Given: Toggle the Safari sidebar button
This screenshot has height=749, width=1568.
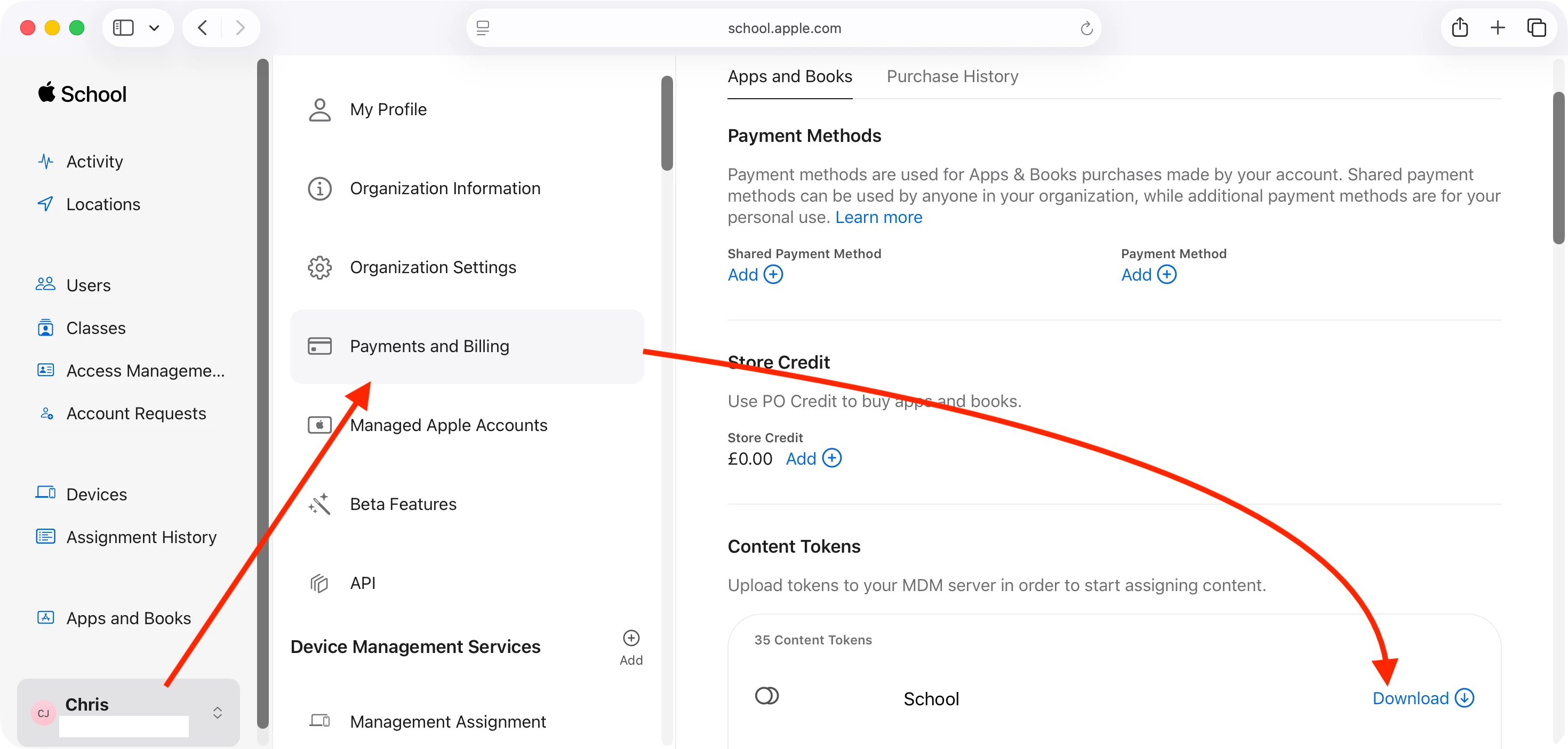Looking at the screenshot, I should tap(124, 28).
